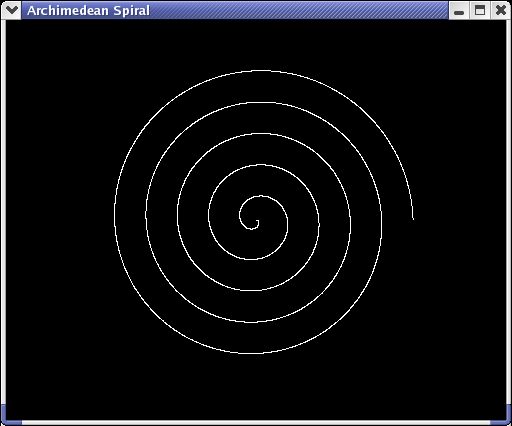Click the top of the smallest inner spiral loop

(x=261, y=196)
